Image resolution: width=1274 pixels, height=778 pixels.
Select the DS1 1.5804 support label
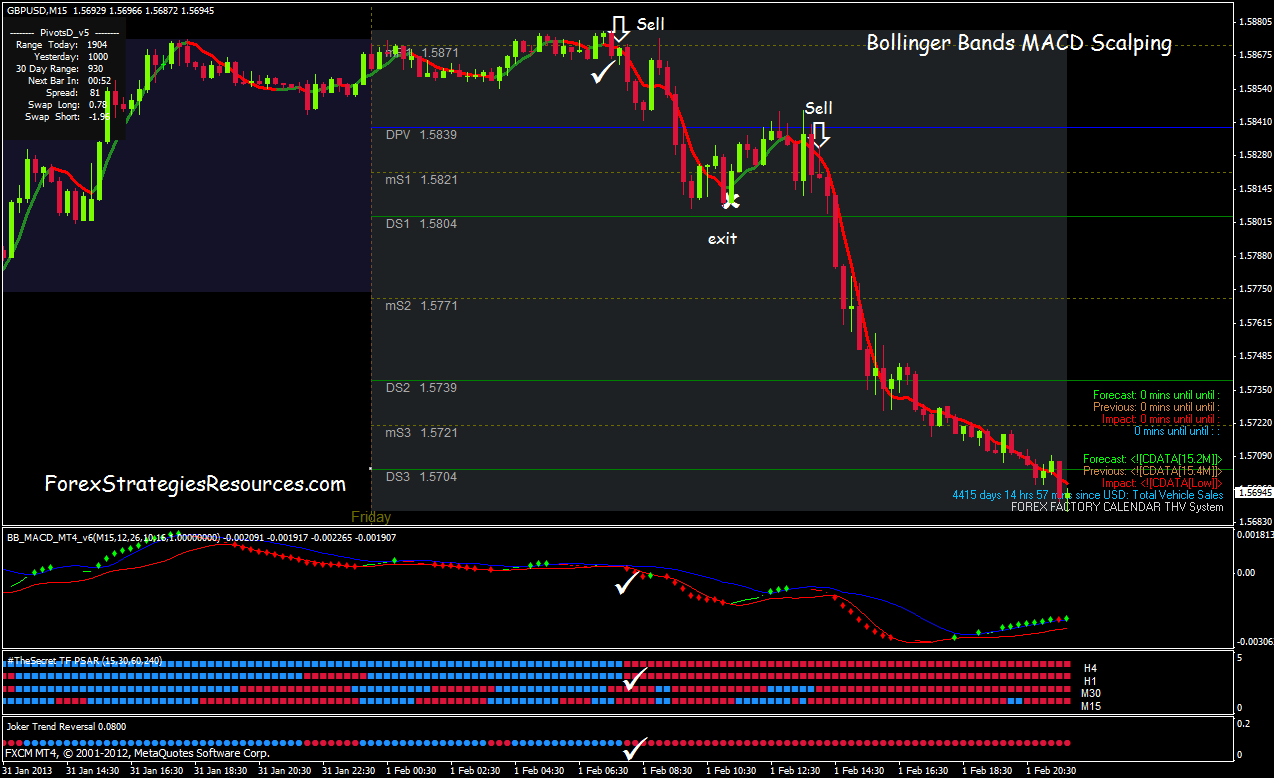pos(421,224)
